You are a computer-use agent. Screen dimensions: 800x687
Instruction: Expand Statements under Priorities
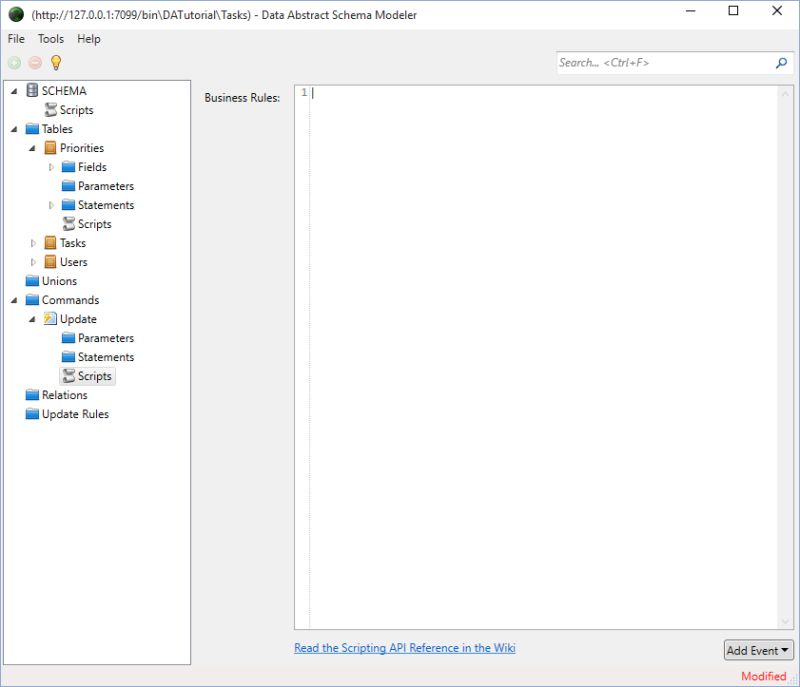(51, 205)
